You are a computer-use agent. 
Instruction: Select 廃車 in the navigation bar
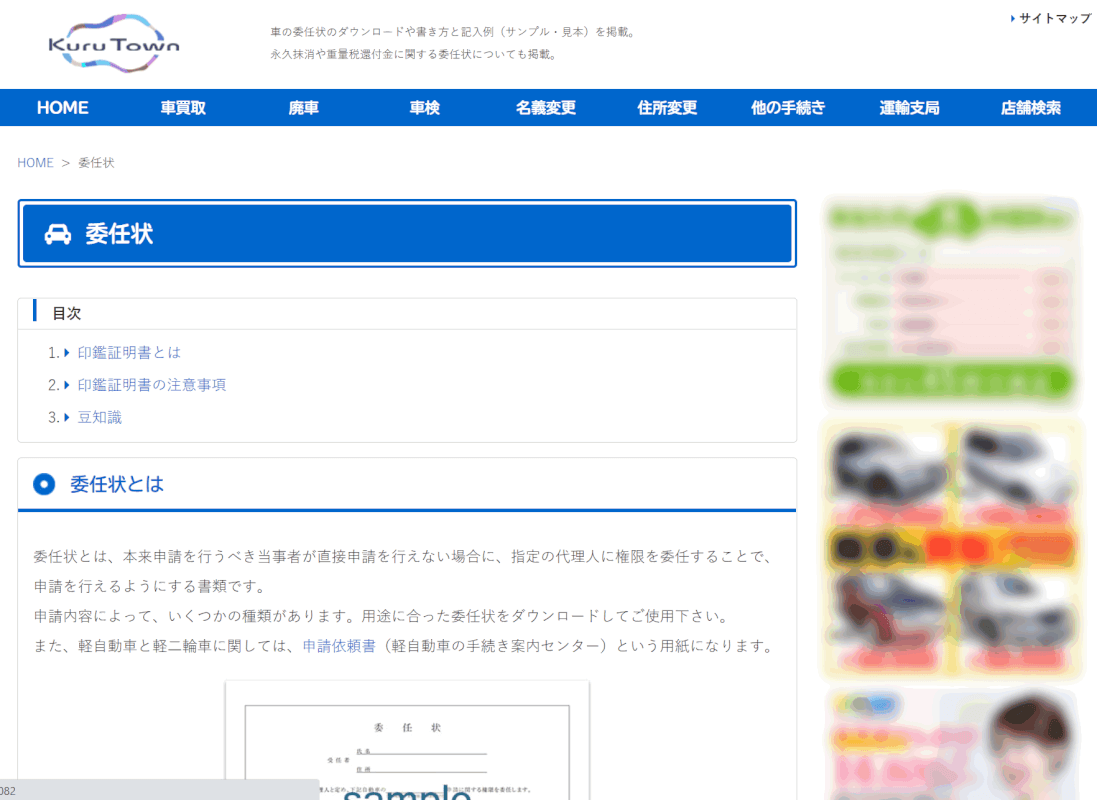304,108
